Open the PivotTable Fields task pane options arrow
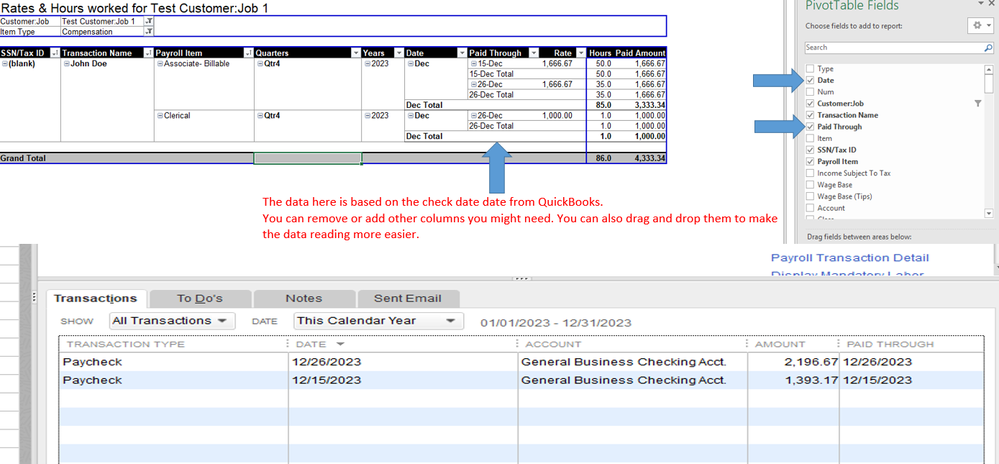 [981, 5]
